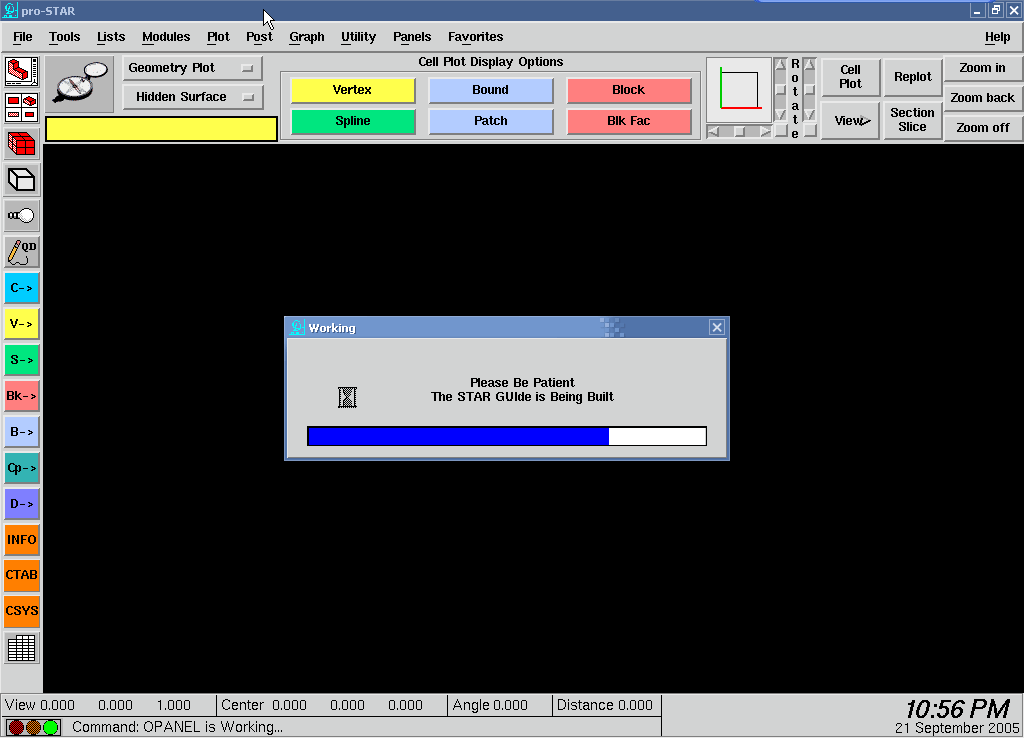Click the "Command: OPANEL is Working..." status text
The width and height of the screenshot is (1024, 738).
(x=178, y=727)
